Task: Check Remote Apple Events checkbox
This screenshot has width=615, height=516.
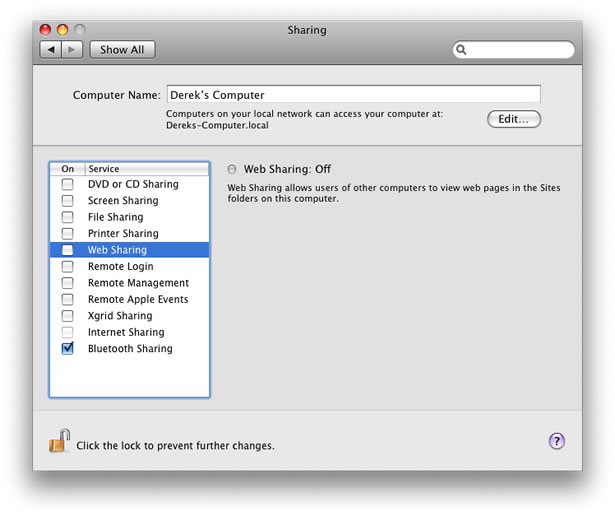Action: 67,299
